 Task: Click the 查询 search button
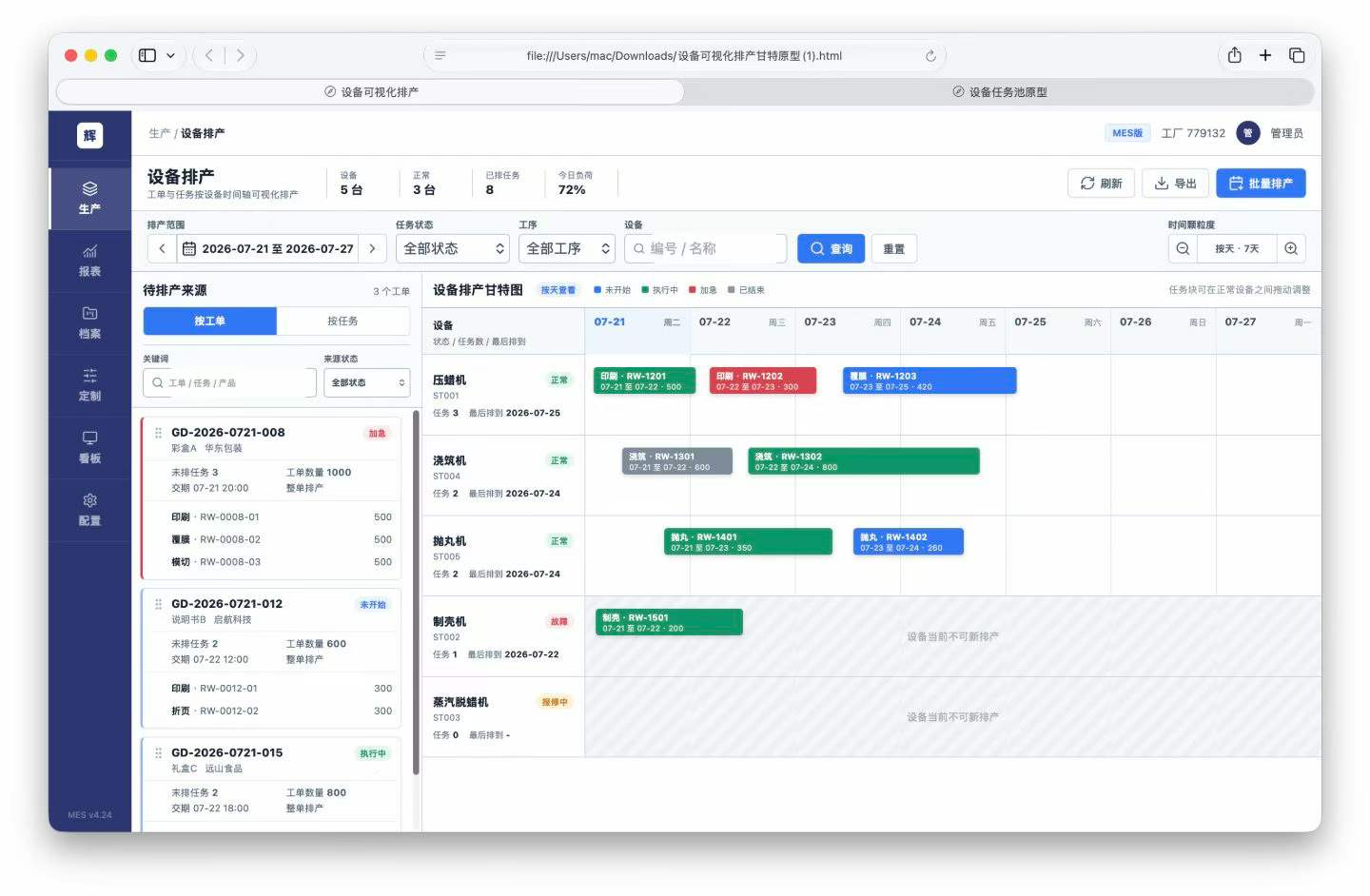(x=832, y=248)
